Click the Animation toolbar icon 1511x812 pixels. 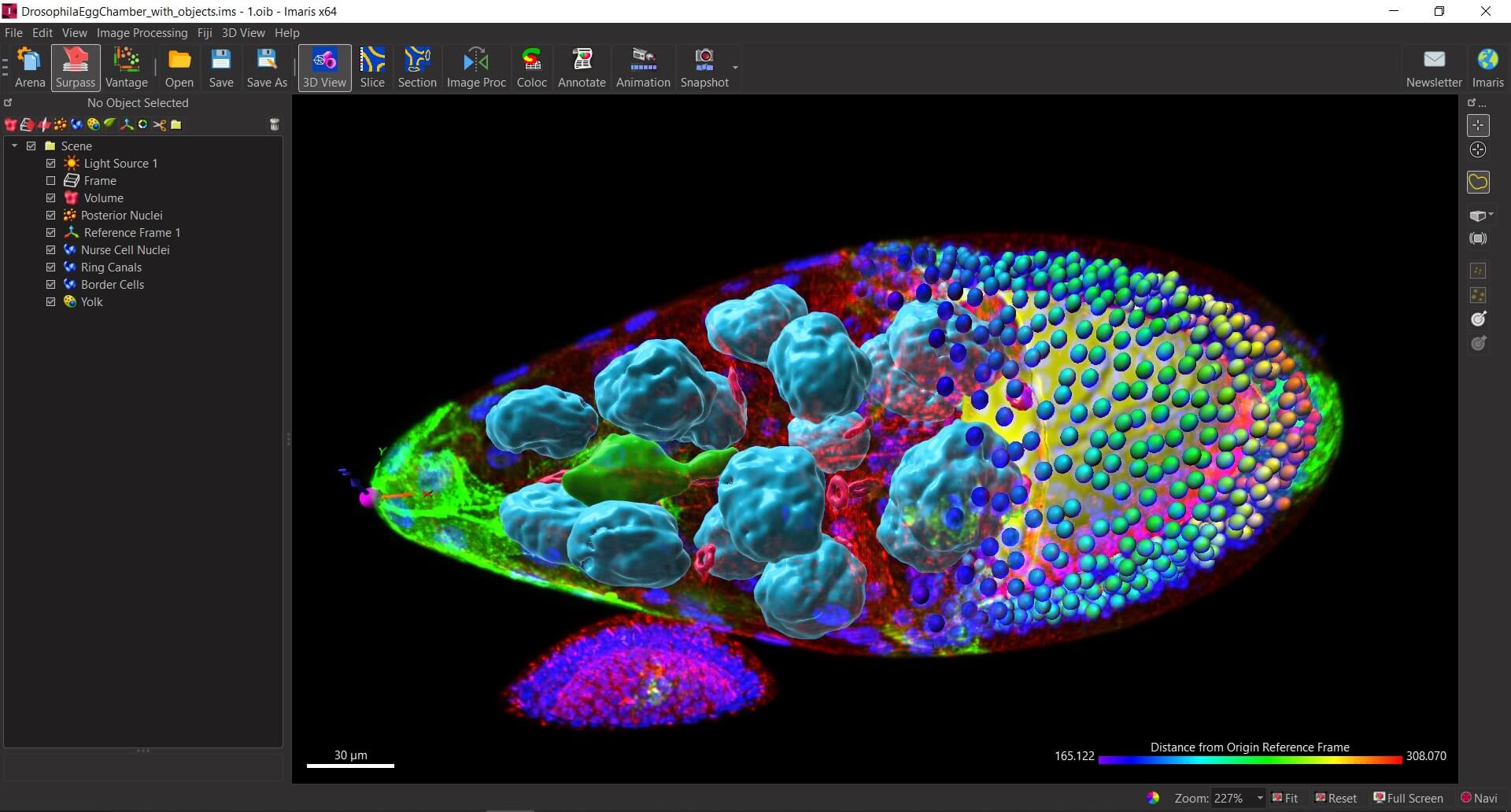[x=643, y=68]
